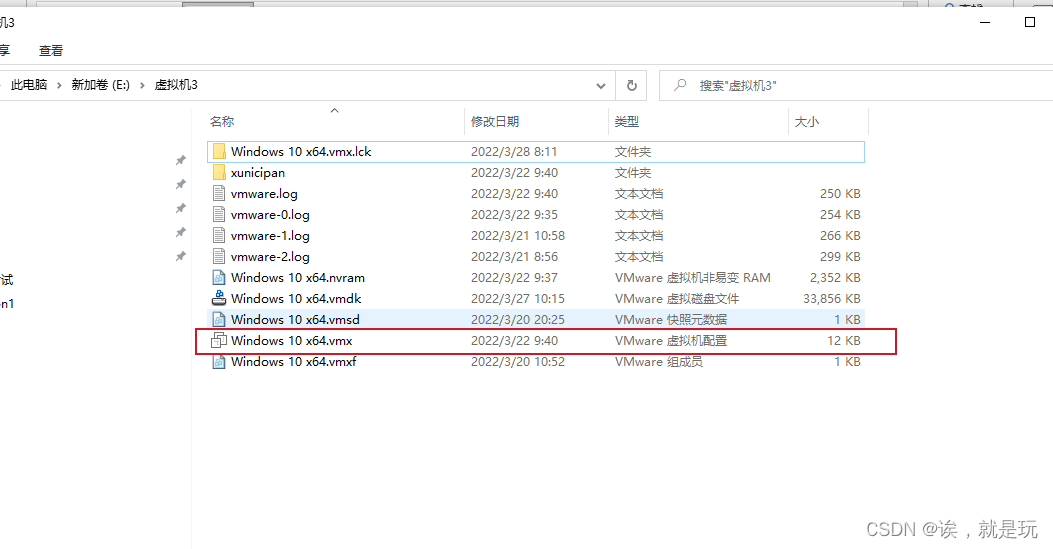
Task: Go to 新加卷 (E:) in the breadcrumb
Action: pos(101,85)
